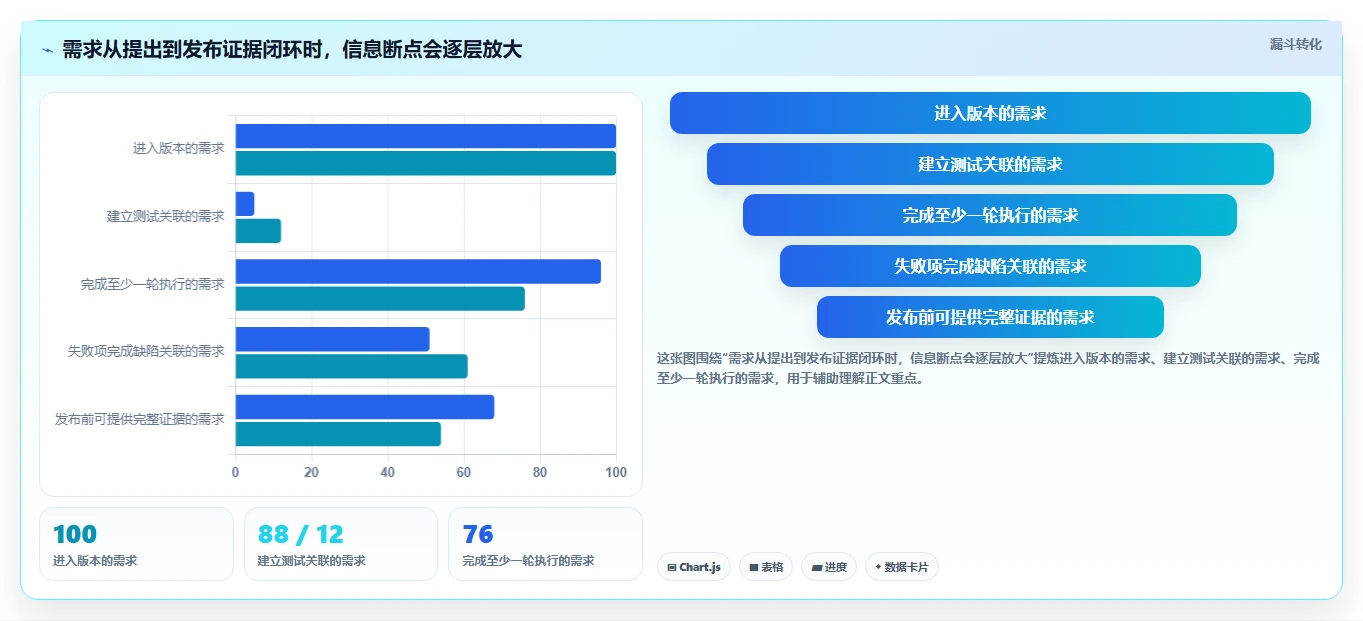Click the teal bar for 发布前可提供完整证据的需求
The image size is (1363, 621).
[338, 434]
